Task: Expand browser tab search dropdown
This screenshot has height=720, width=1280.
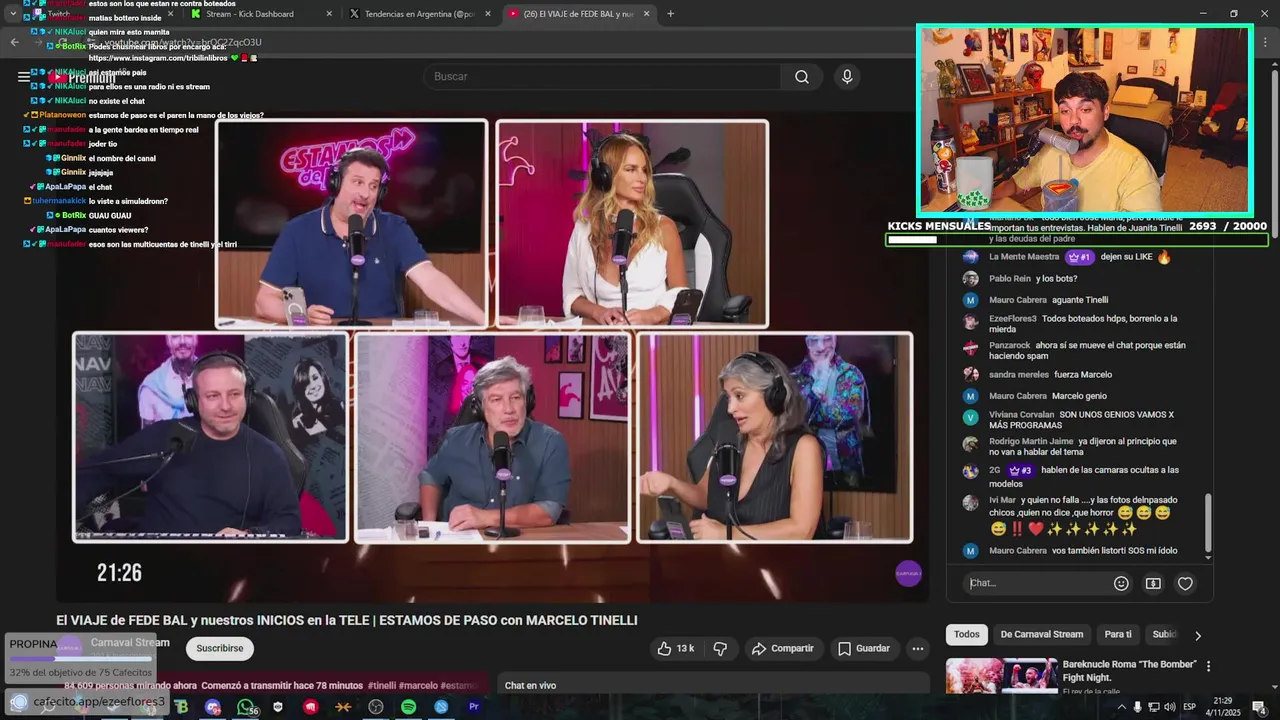Action: tap(13, 14)
